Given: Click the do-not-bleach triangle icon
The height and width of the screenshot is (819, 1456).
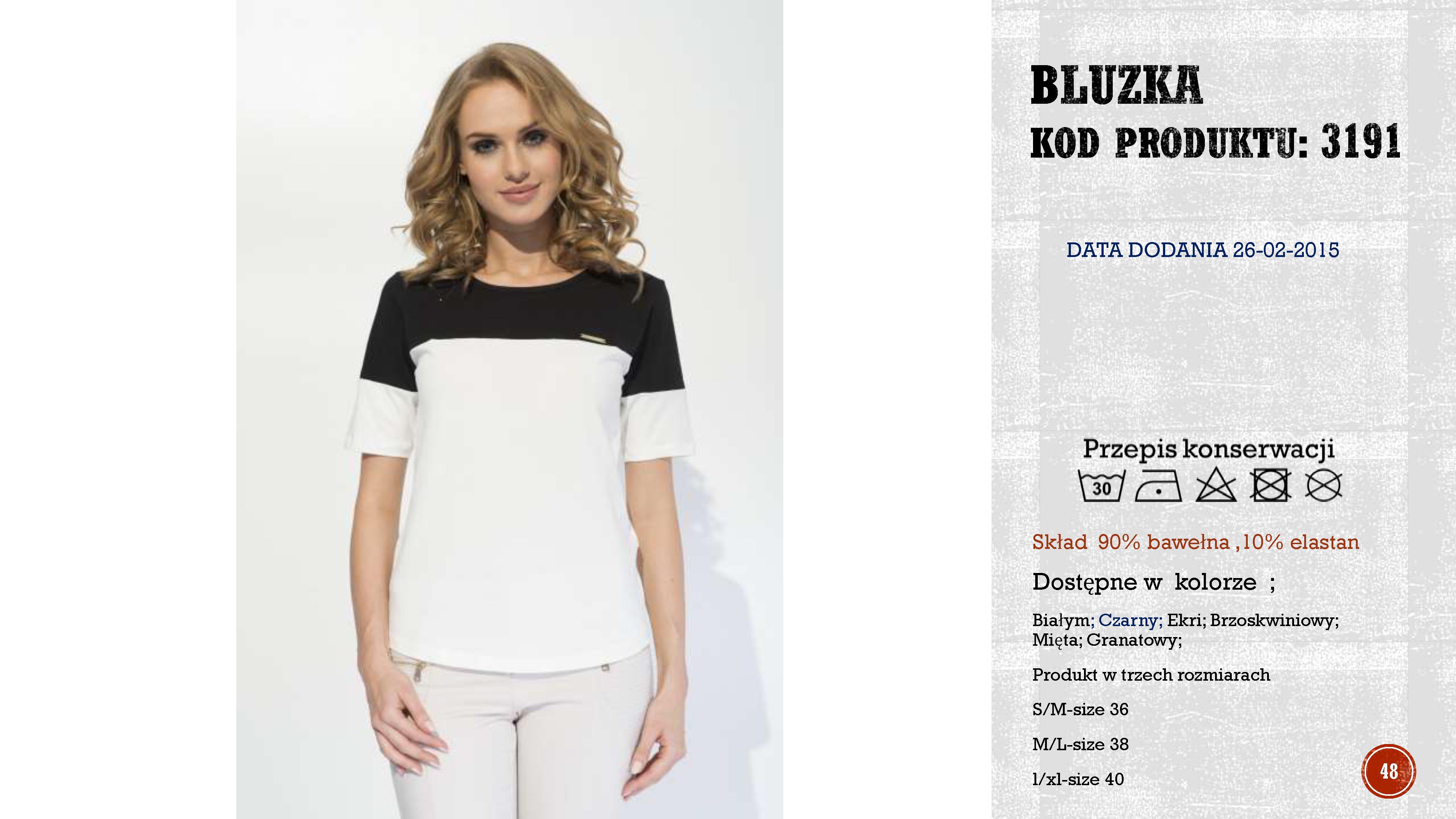Looking at the screenshot, I should pyautogui.click(x=1216, y=486).
